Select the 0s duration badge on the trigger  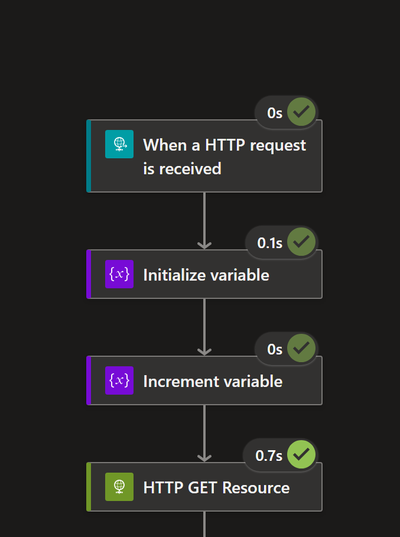(x=275, y=113)
